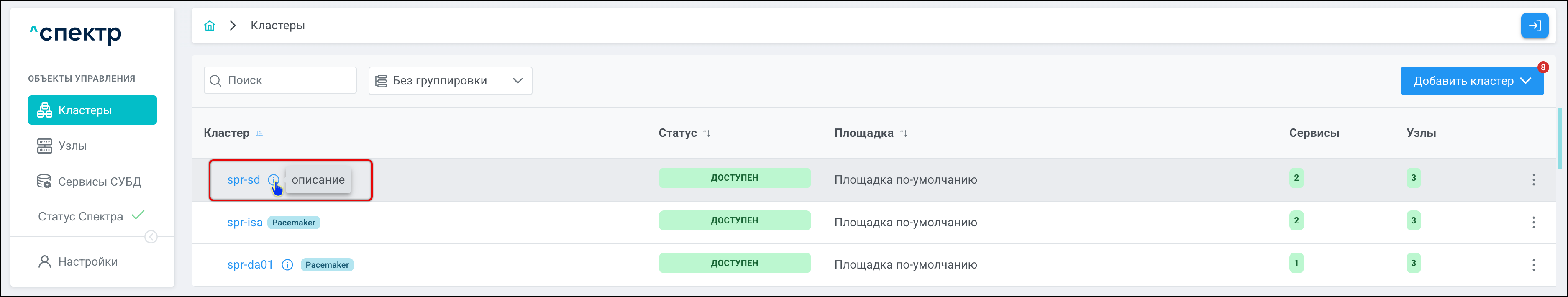This screenshot has width=1568, height=297.
Task: Sort table by Площадка column
Action: [x=903, y=133]
